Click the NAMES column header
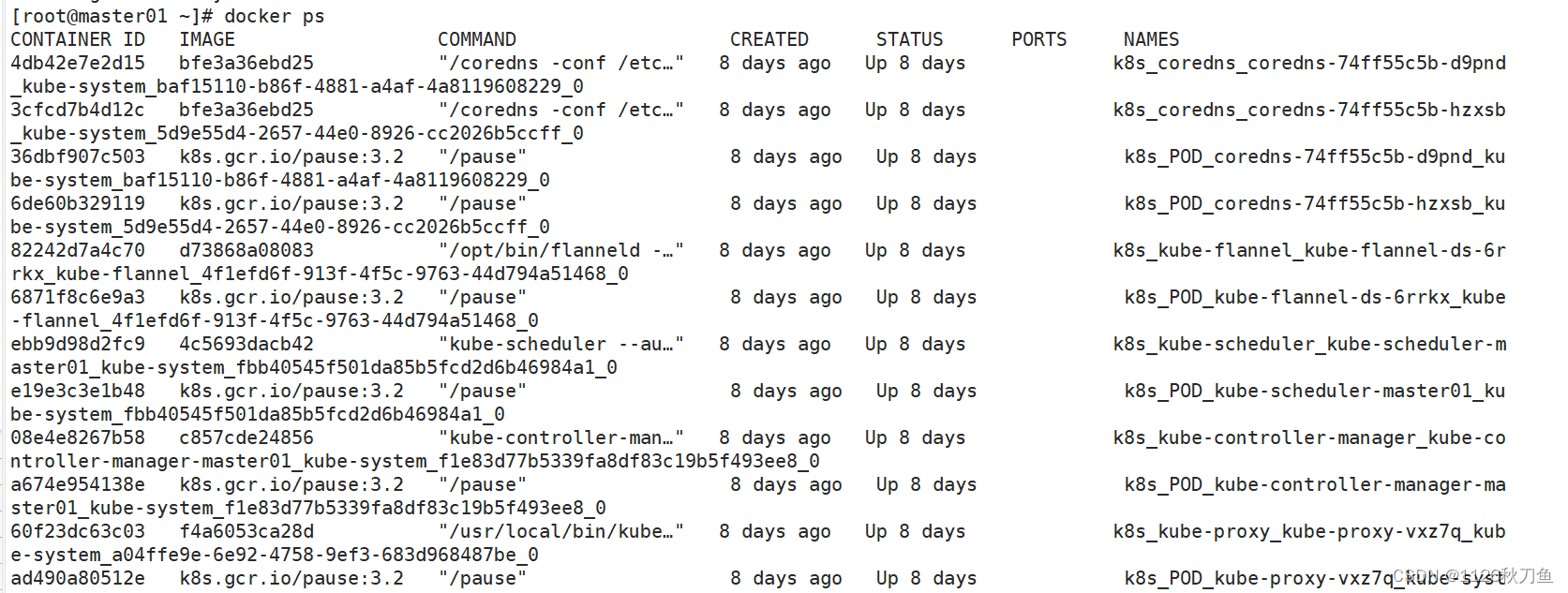 pos(1152,39)
